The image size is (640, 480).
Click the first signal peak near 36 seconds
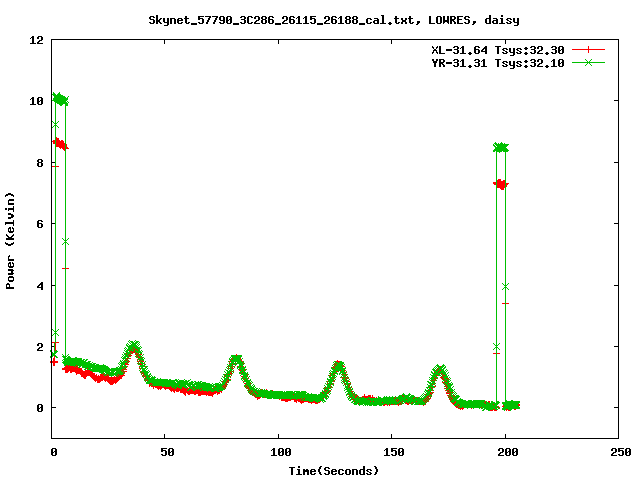coord(134,347)
